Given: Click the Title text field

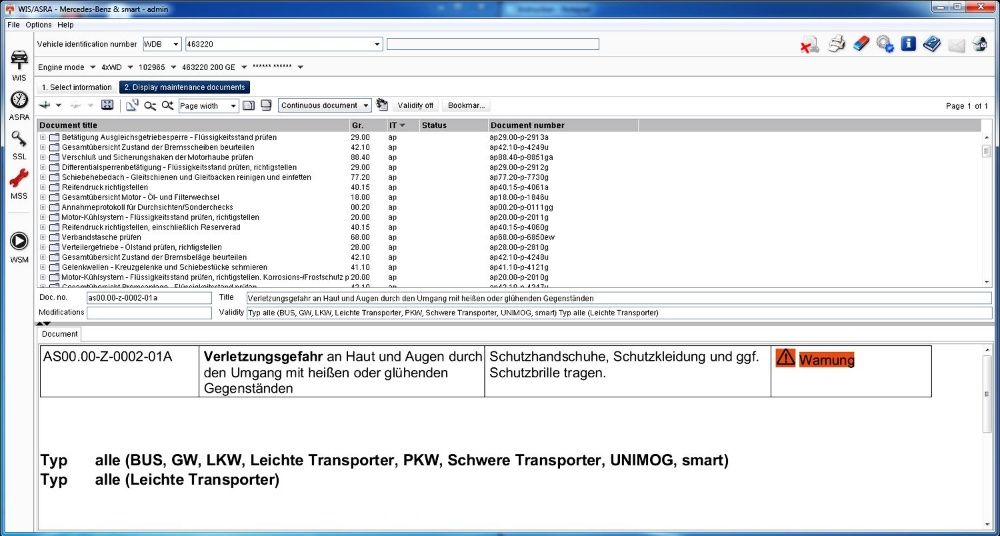Looking at the screenshot, I should pyautogui.click(x=619, y=298).
